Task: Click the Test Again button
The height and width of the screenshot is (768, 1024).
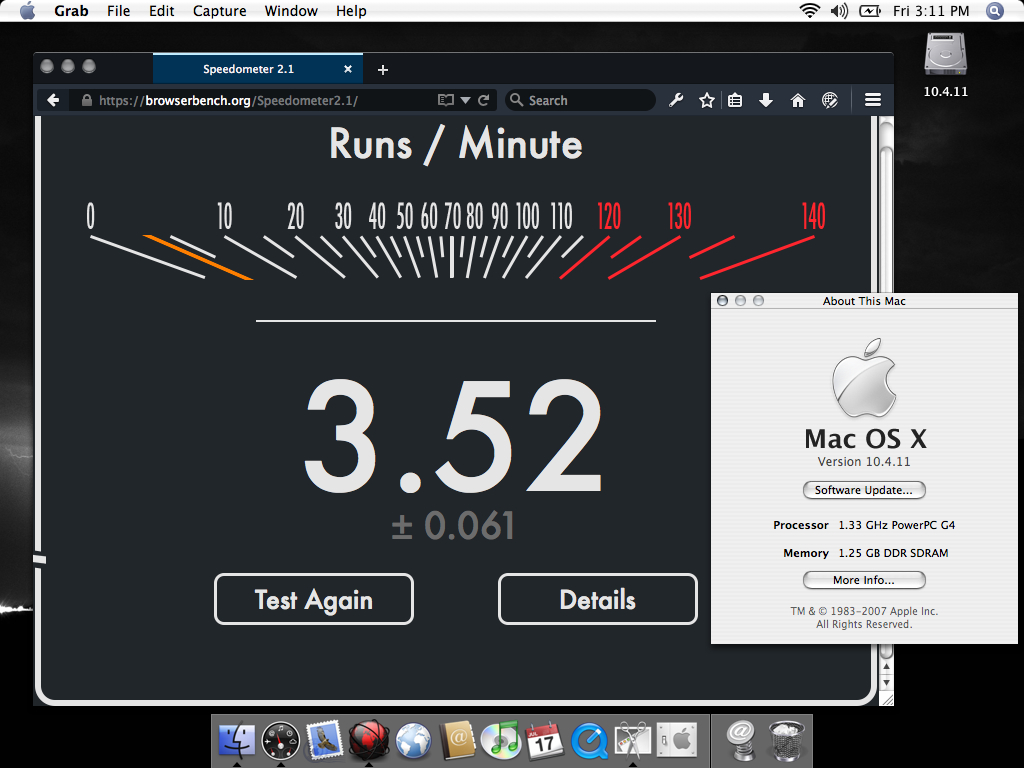Action: coord(314,599)
